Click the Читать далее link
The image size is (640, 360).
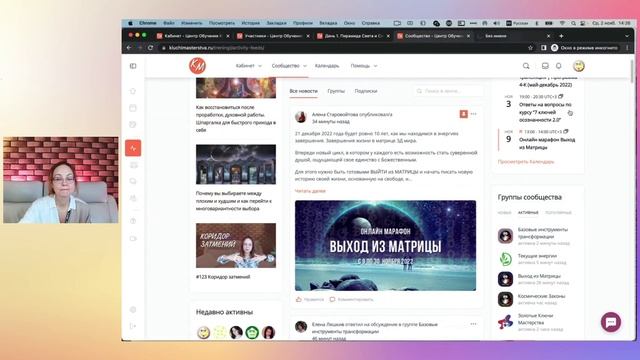click(310, 191)
